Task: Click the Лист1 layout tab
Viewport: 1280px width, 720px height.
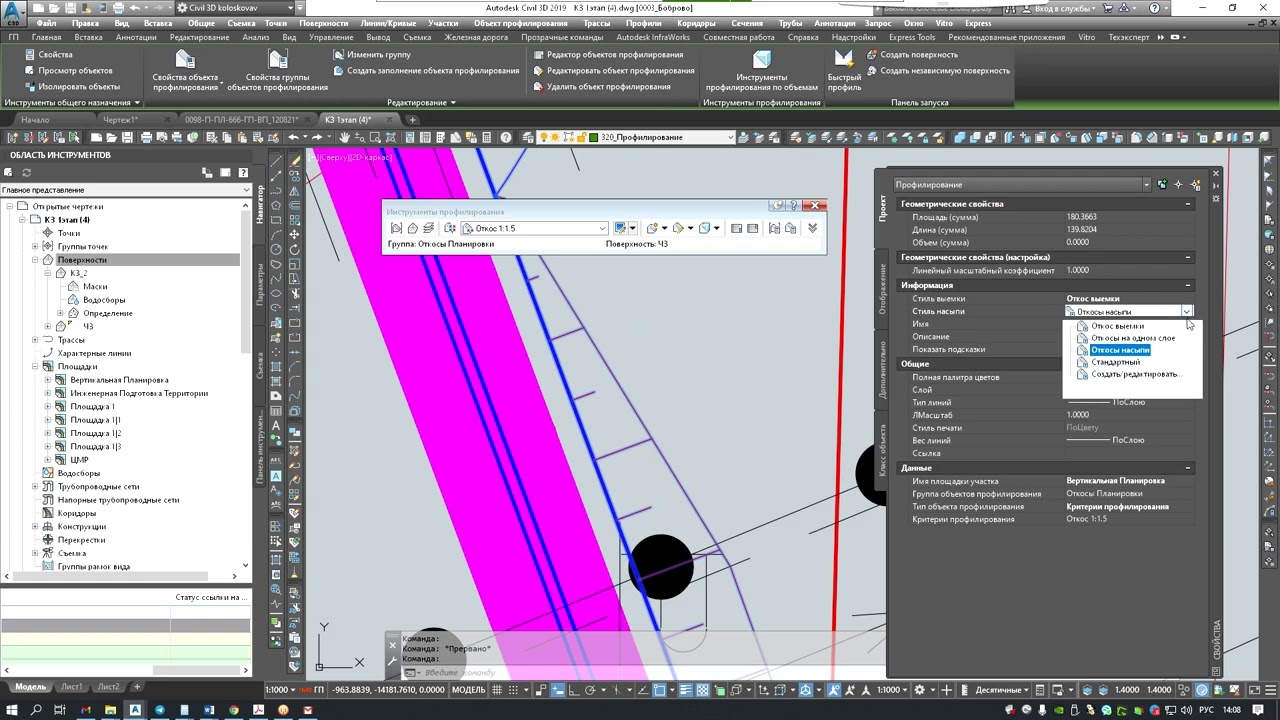Action: coord(72,687)
